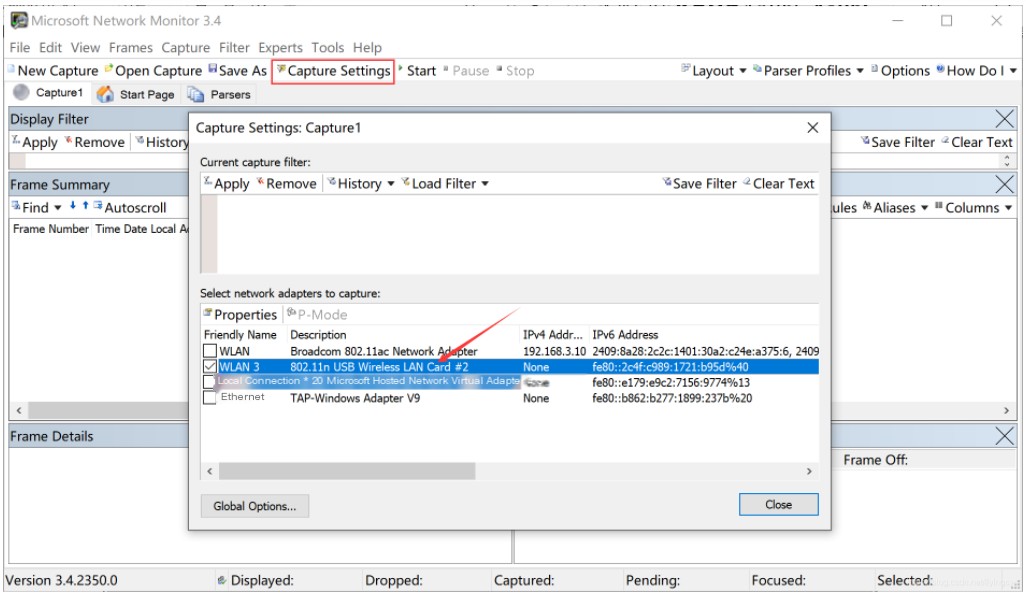Switch to the Parsers tab
Image resolution: width=1026 pixels, height=597 pixels.
point(219,94)
